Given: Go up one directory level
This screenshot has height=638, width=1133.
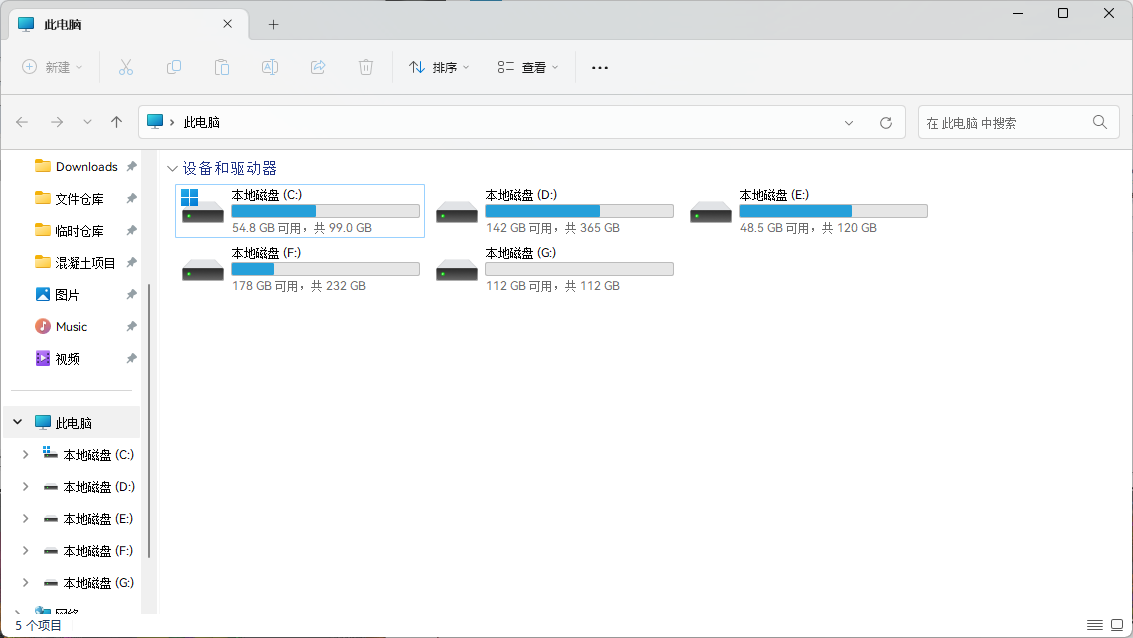Looking at the screenshot, I should [x=116, y=122].
